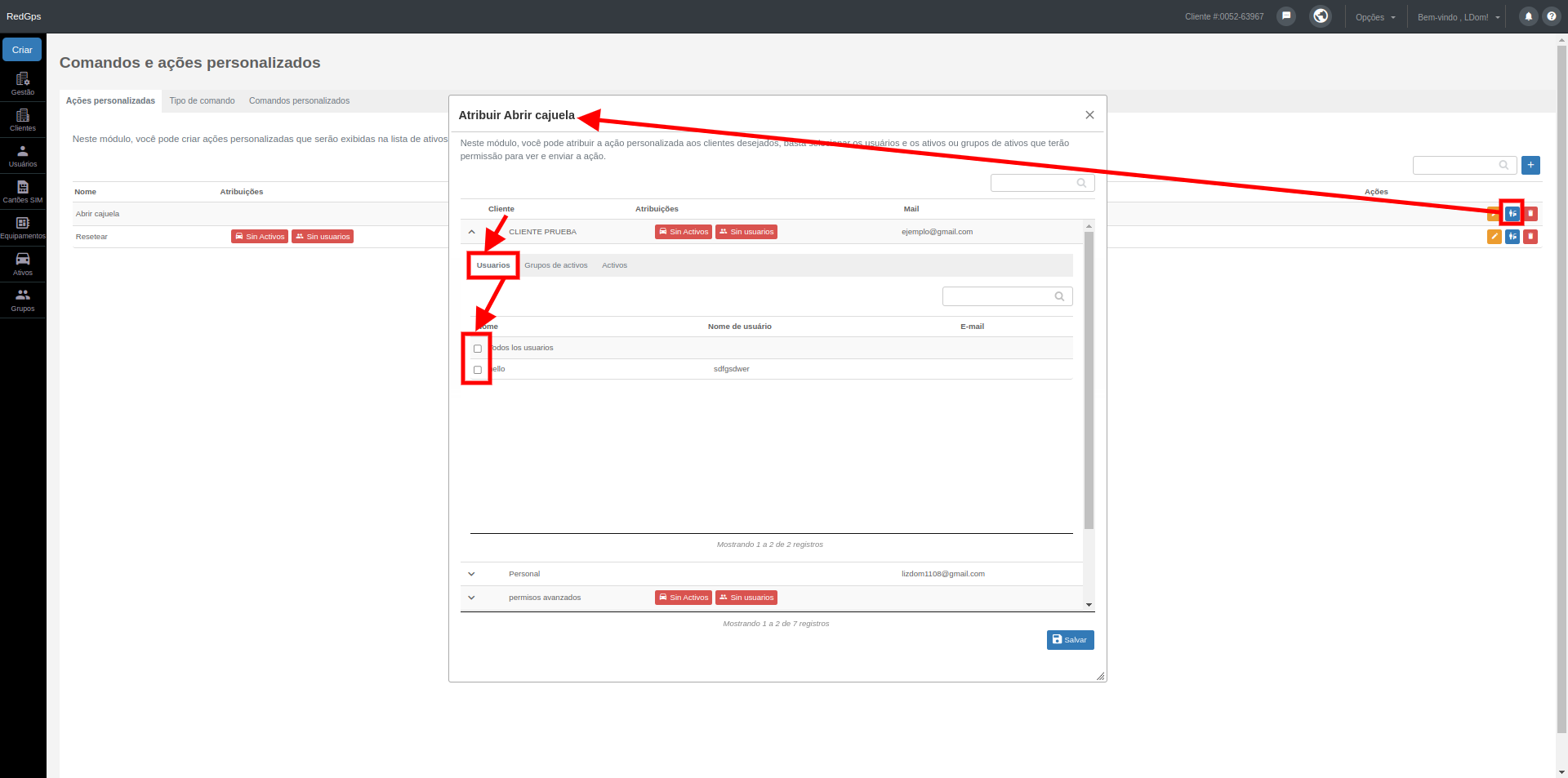Screen dimensions: 1568x778
Task: Click the client search field in the dialog
Action: (1042, 183)
